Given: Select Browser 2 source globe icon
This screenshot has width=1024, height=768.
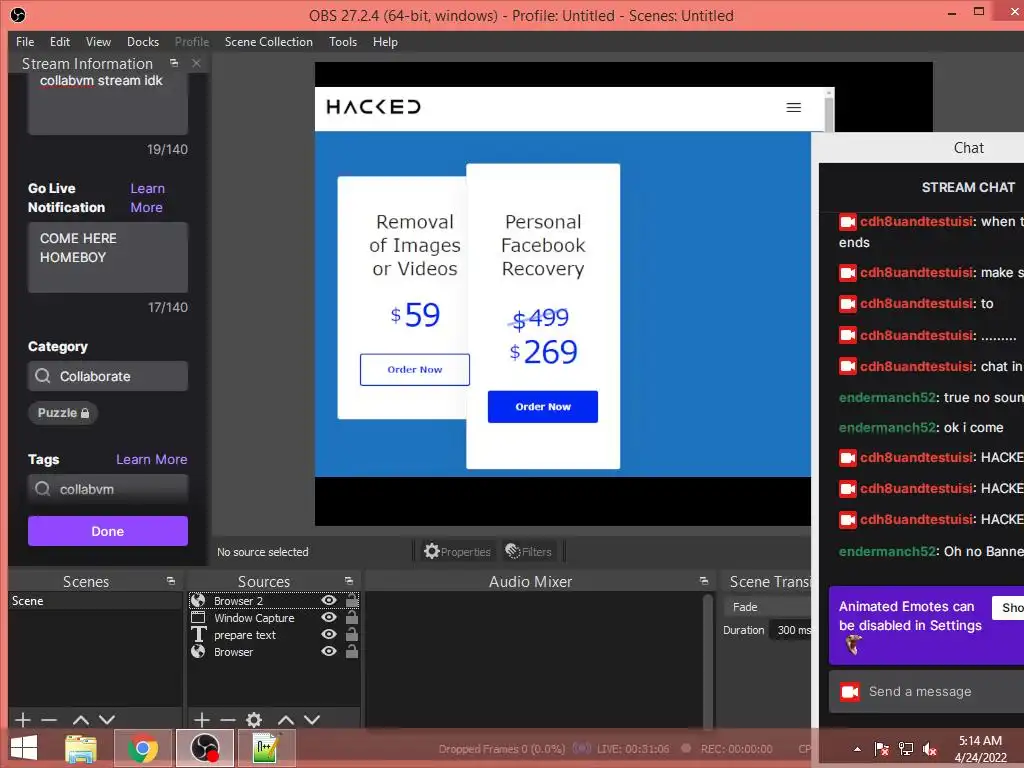Looking at the screenshot, I should [198, 600].
